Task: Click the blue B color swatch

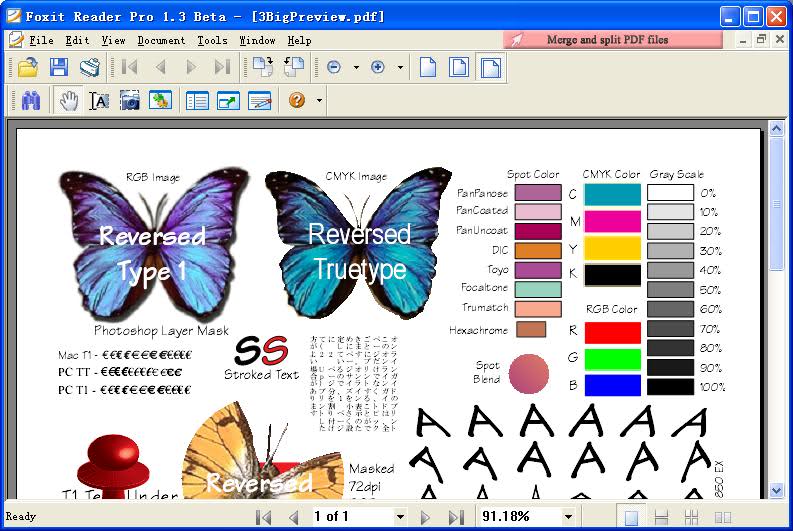Action: tap(612, 385)
